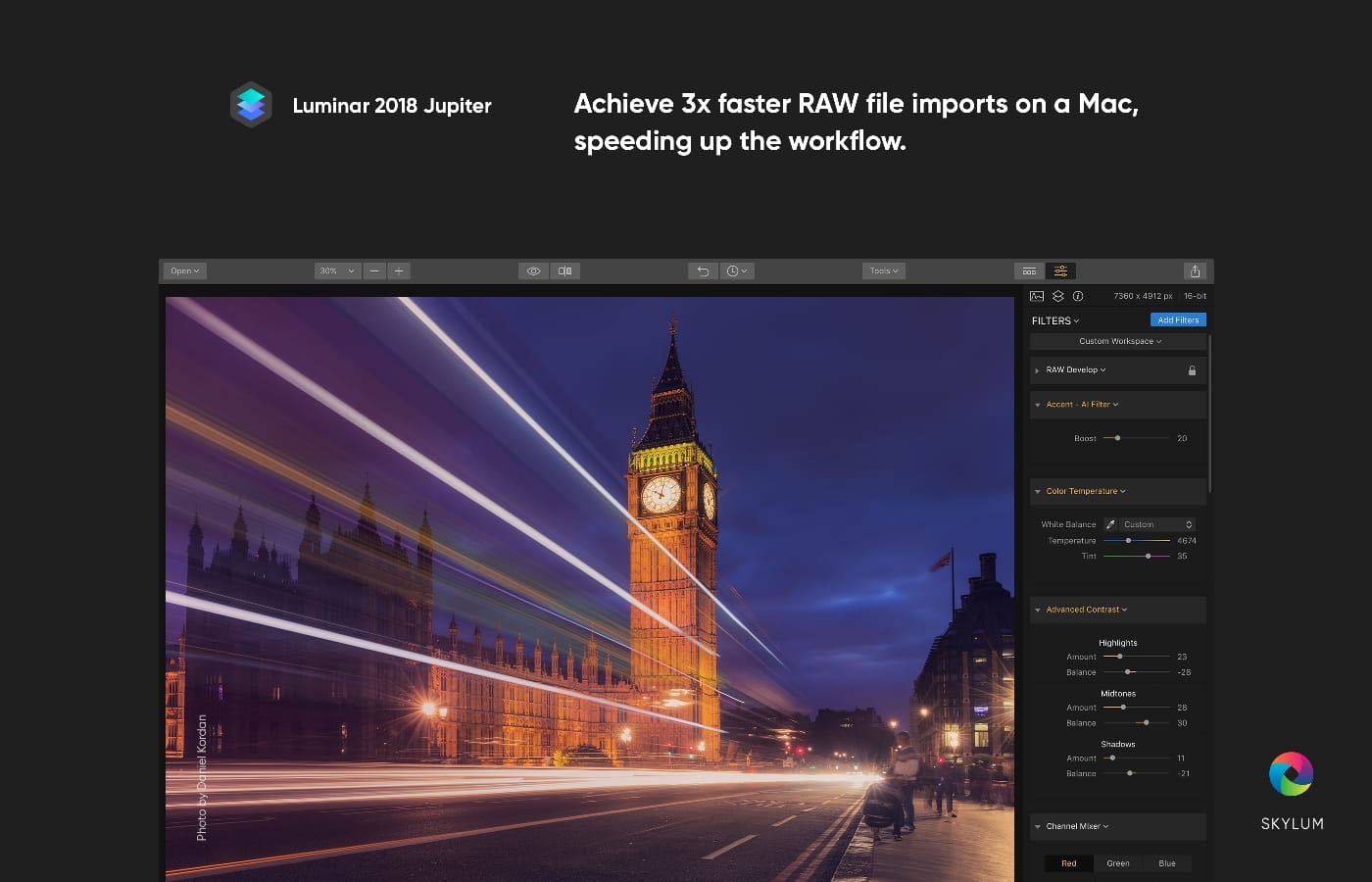
Task: Click the Open button
Action: point(184,271)
